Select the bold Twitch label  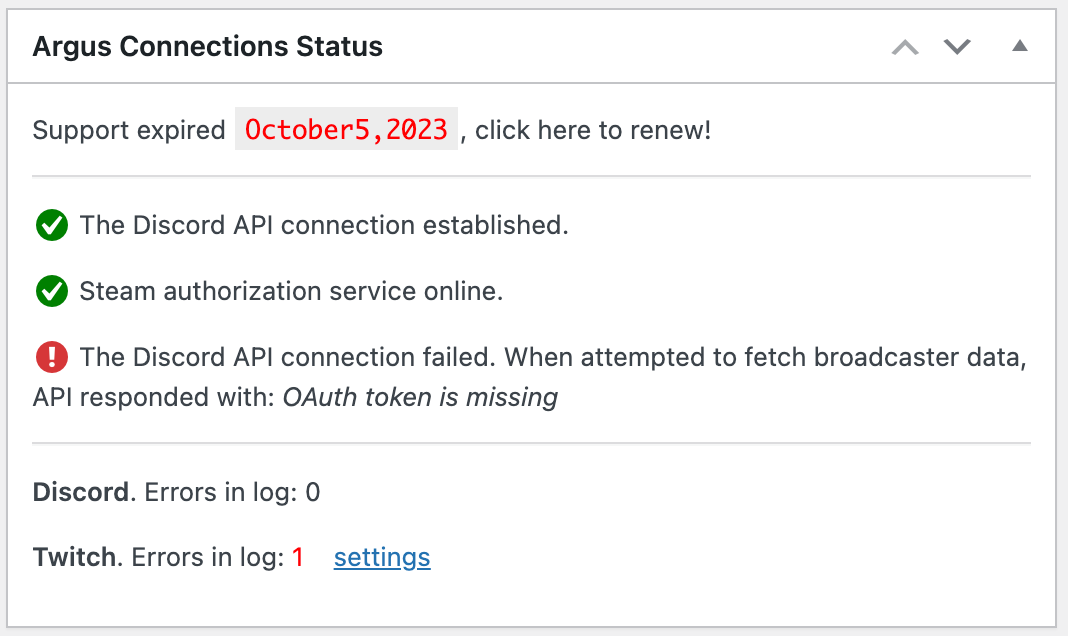click(74, 558)
